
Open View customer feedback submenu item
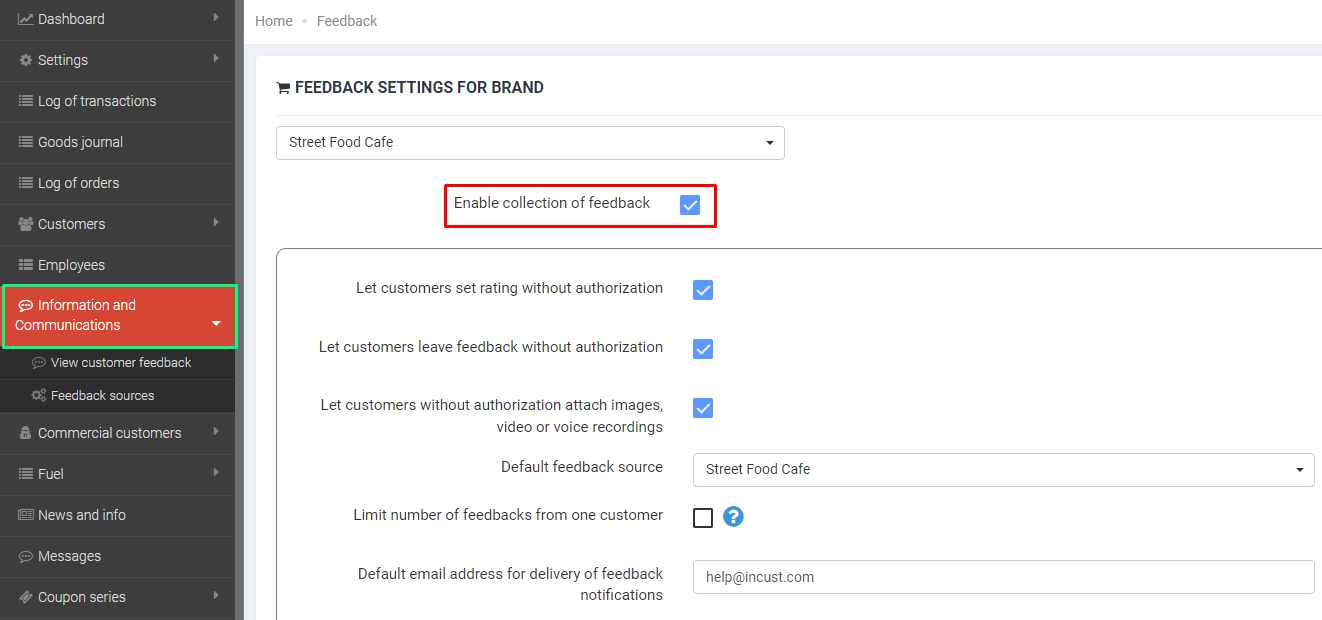(120, 363)
